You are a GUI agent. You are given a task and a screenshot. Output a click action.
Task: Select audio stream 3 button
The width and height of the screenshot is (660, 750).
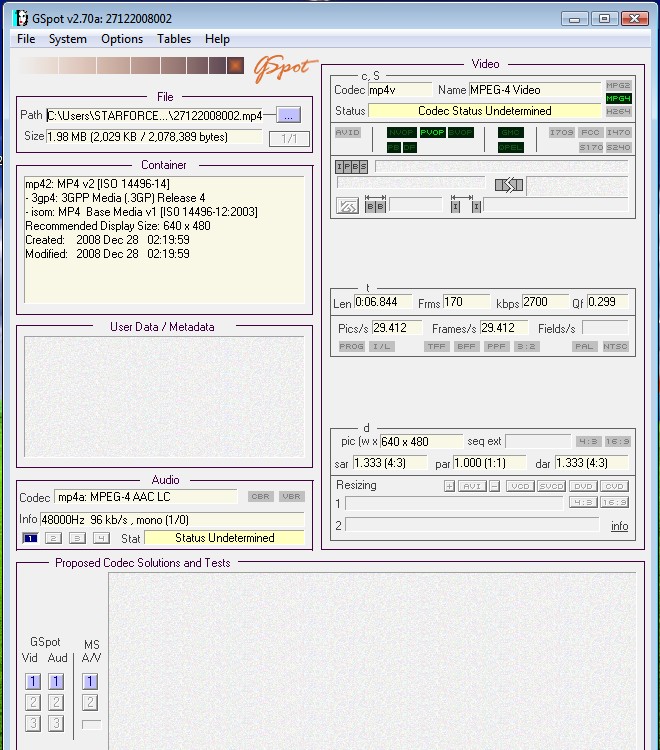77,538
